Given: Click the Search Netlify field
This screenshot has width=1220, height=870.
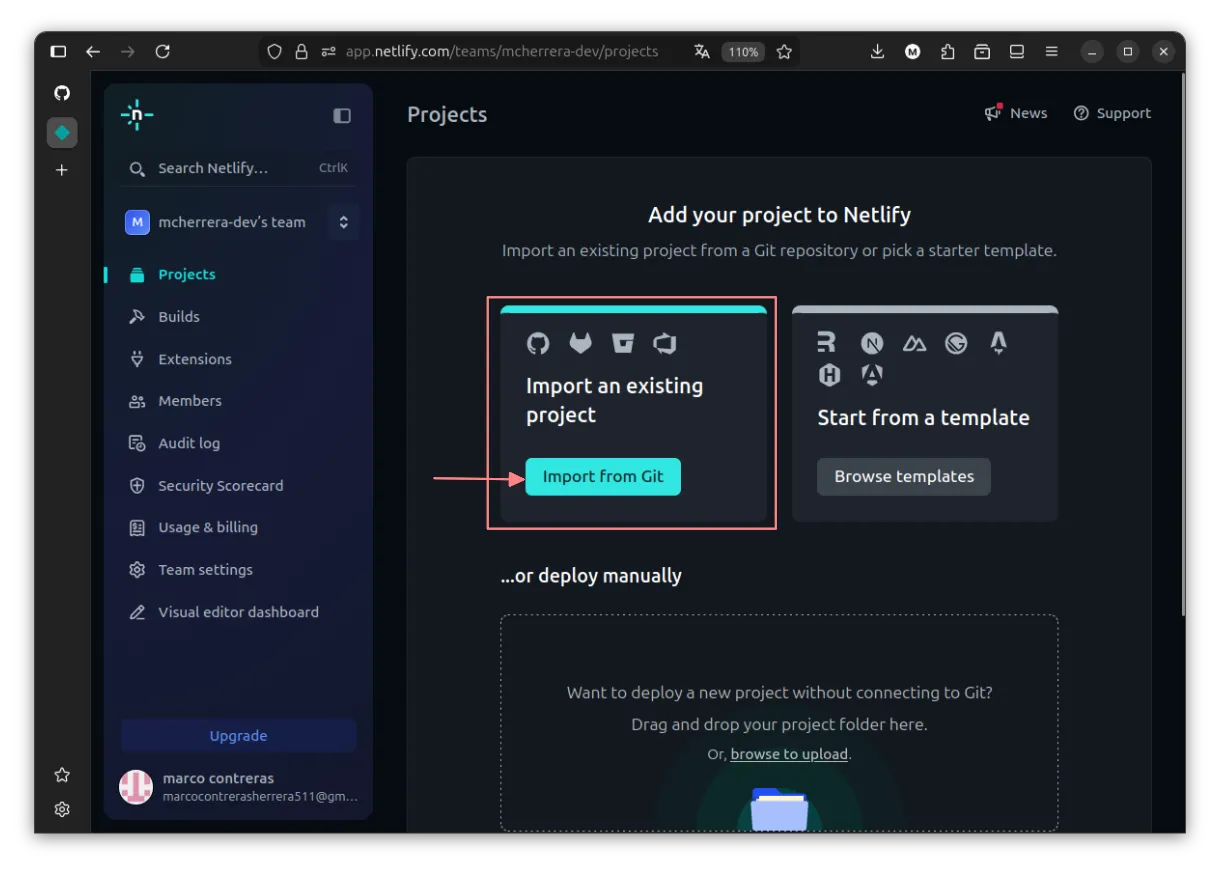Looking at the screenshot, I should click(x=238, y=168).
